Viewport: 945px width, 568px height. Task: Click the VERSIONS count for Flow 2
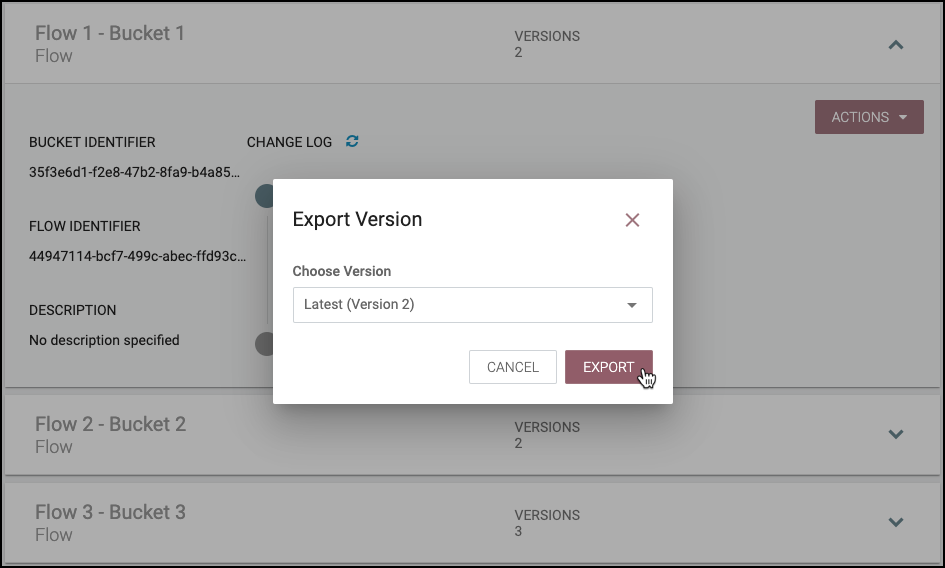coord(518,443)
